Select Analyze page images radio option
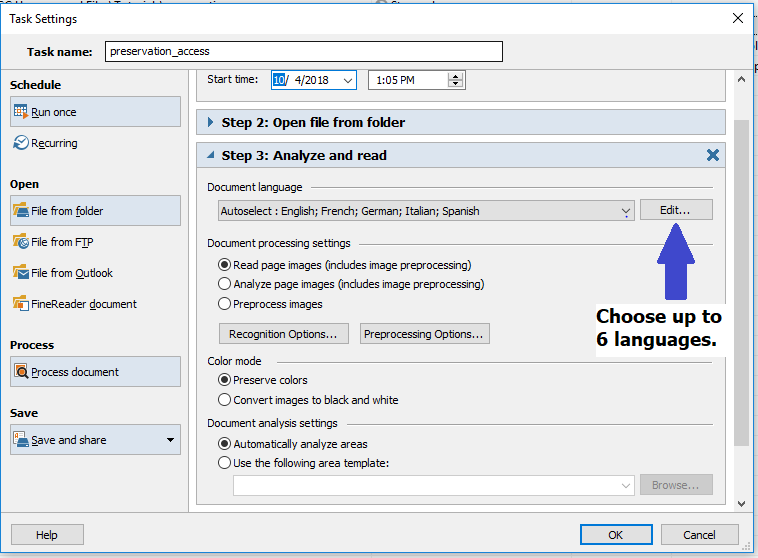The width and height of the screenshot is (758, 558). pos(225,284)
